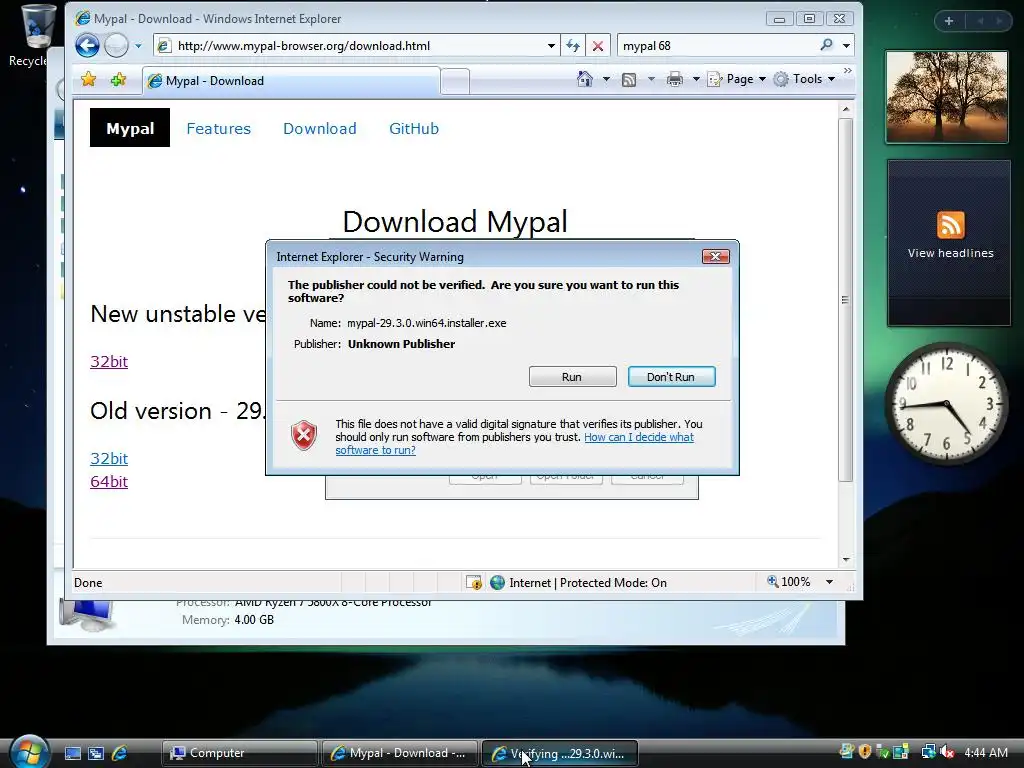Close the Security Warning dialog
The image size is (1024, 768).
715,257
